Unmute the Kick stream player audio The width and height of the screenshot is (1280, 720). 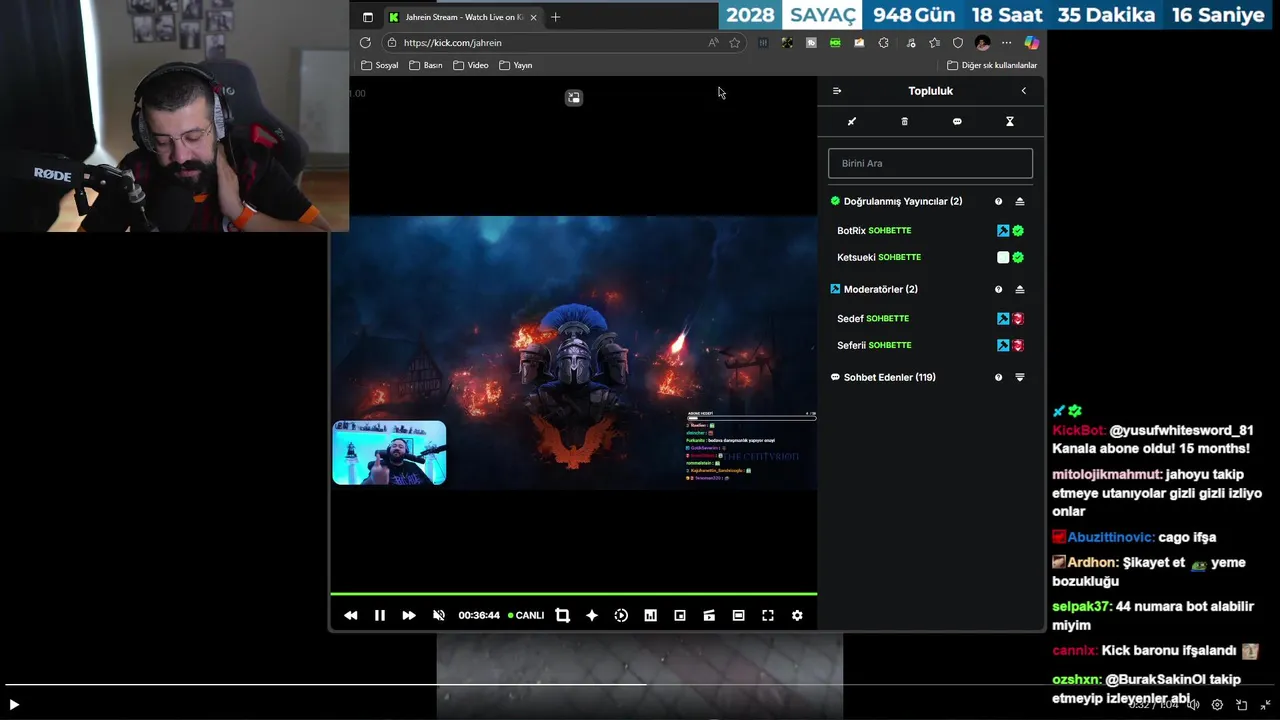click(x=438, y=616)
